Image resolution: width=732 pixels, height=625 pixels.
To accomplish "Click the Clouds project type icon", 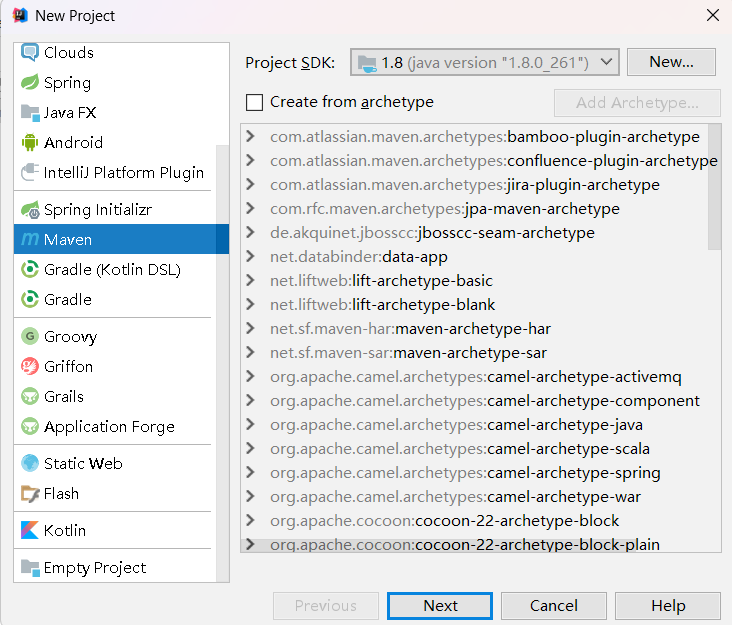I will click(x=30, y=52).
